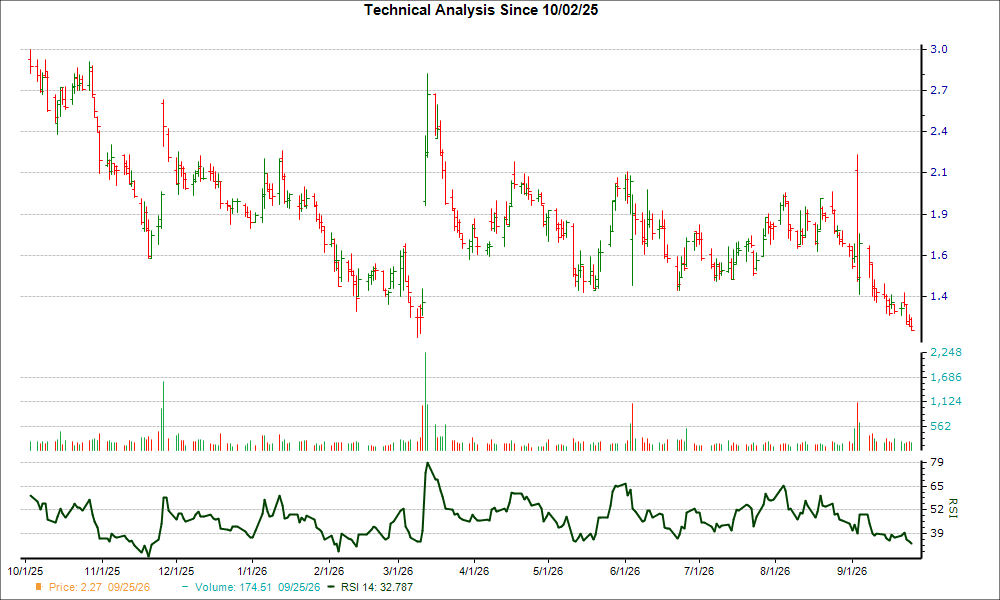Image resolution: width=1000 pixels, height=600 pixels.
Task: Click the 562 volume axis label
Action: 941,427
